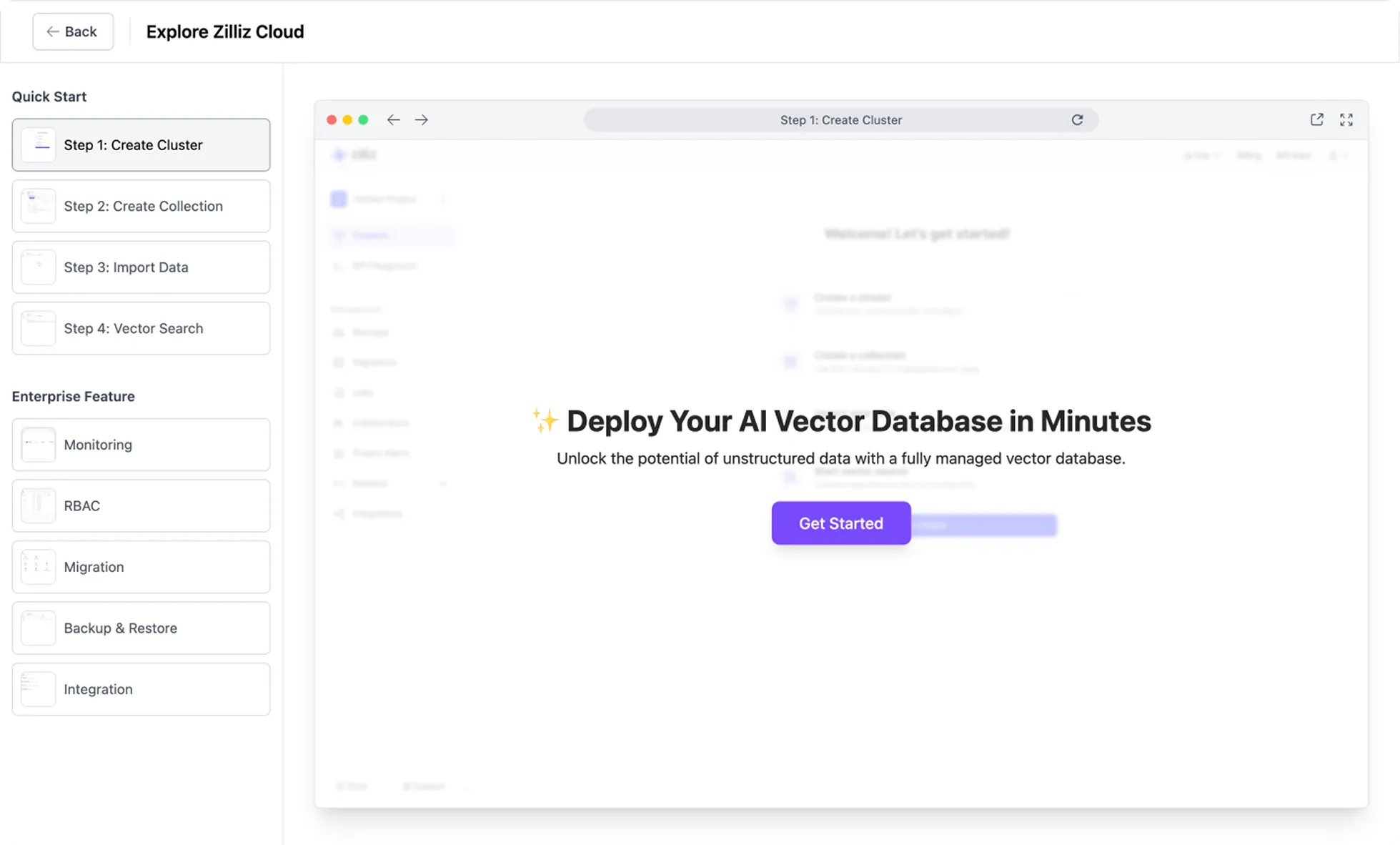
Task: Select Step 2: Create Collection
Action: coord(141,206)
